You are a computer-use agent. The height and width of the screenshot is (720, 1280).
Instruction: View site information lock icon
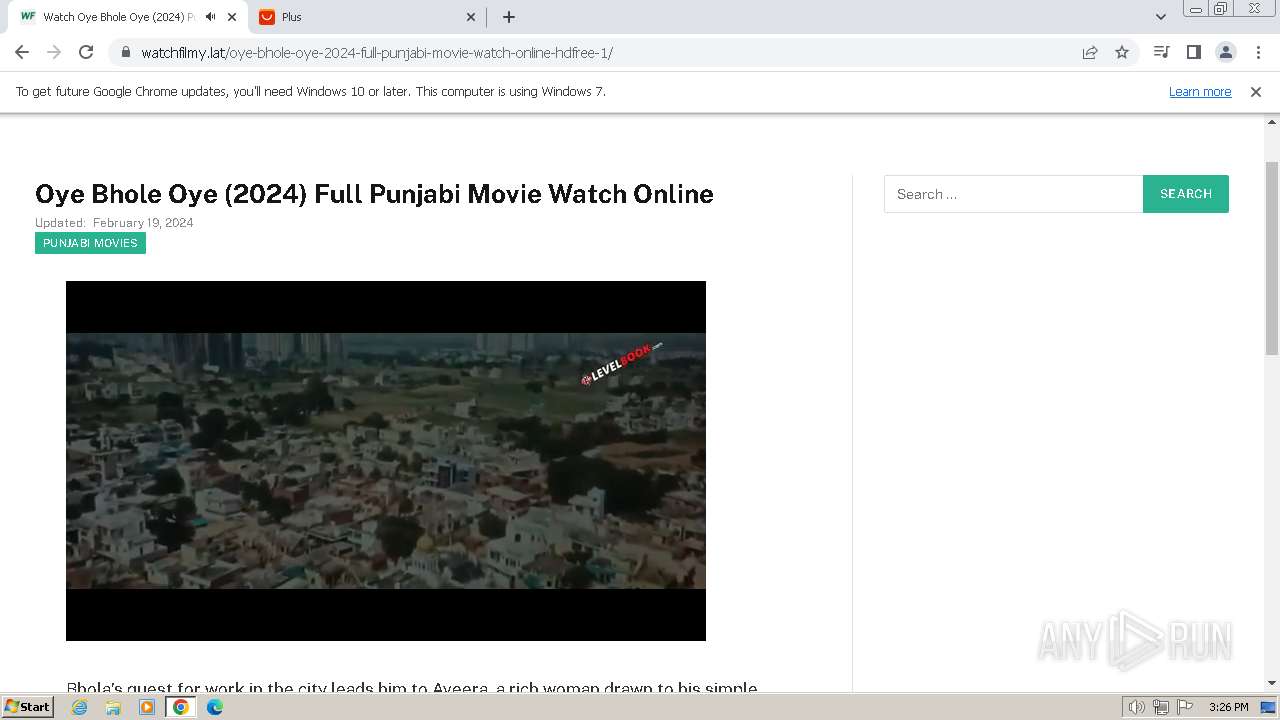(x=125, y=52)
